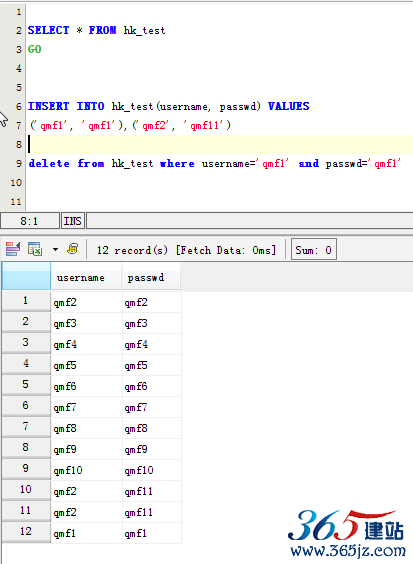Click the SELECT keyword on line 2
This screenshot has width=413, height=564.
tap(48, 30)
